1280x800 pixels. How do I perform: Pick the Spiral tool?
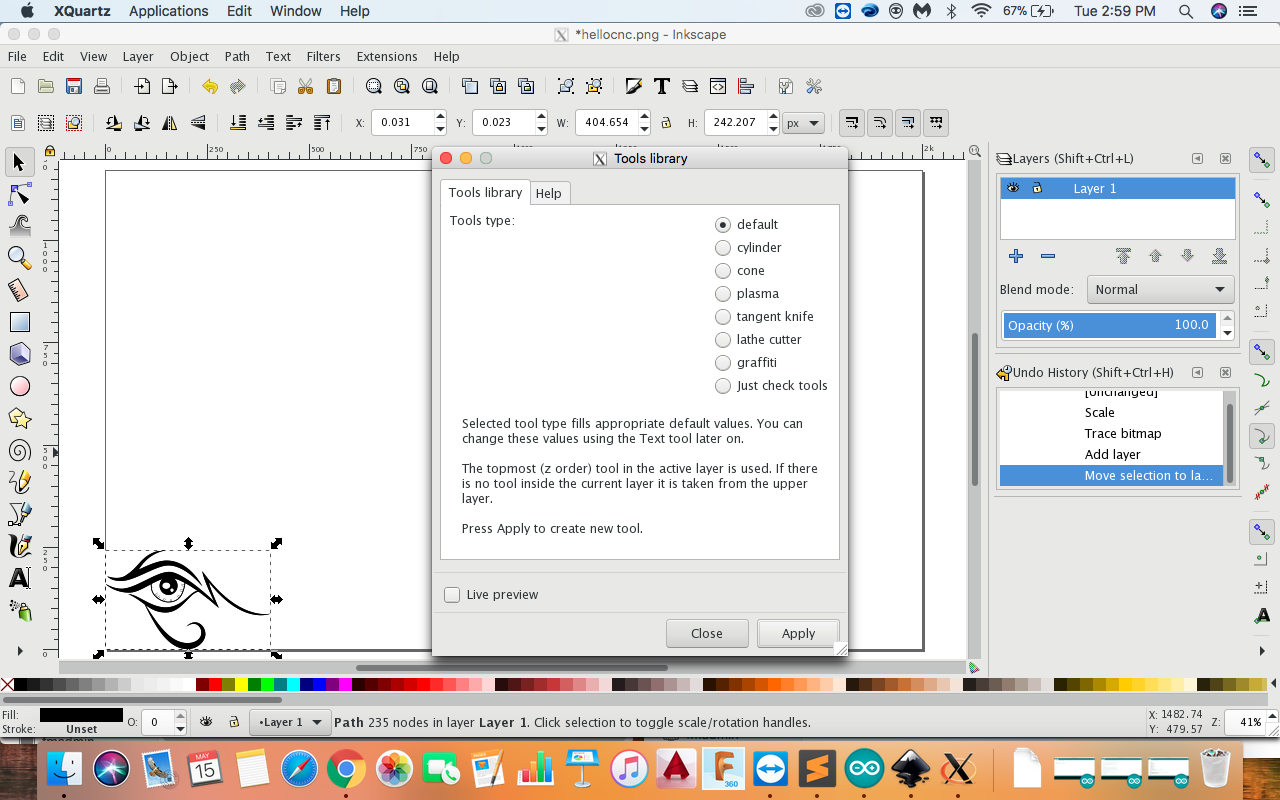19,450
